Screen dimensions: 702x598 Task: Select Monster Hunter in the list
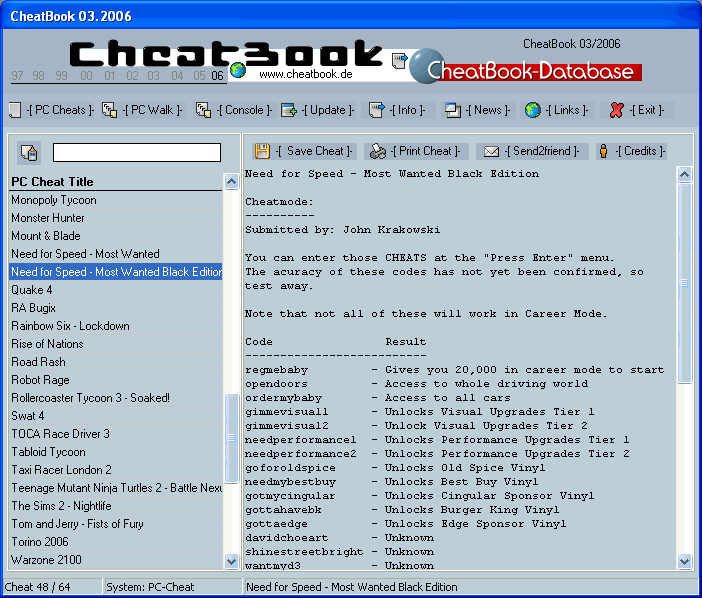coord(116,218)
